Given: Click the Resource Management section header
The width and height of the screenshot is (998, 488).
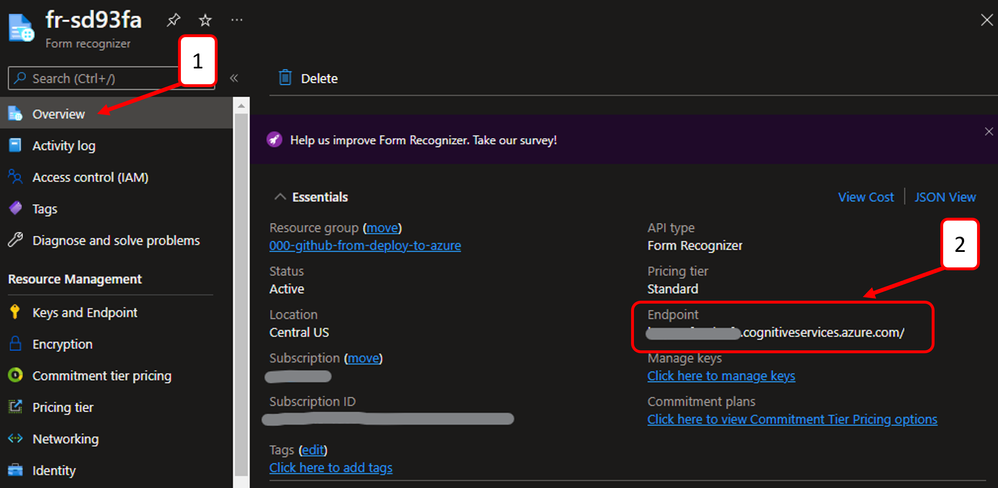Looking at the screenshot, I should 75,279.
